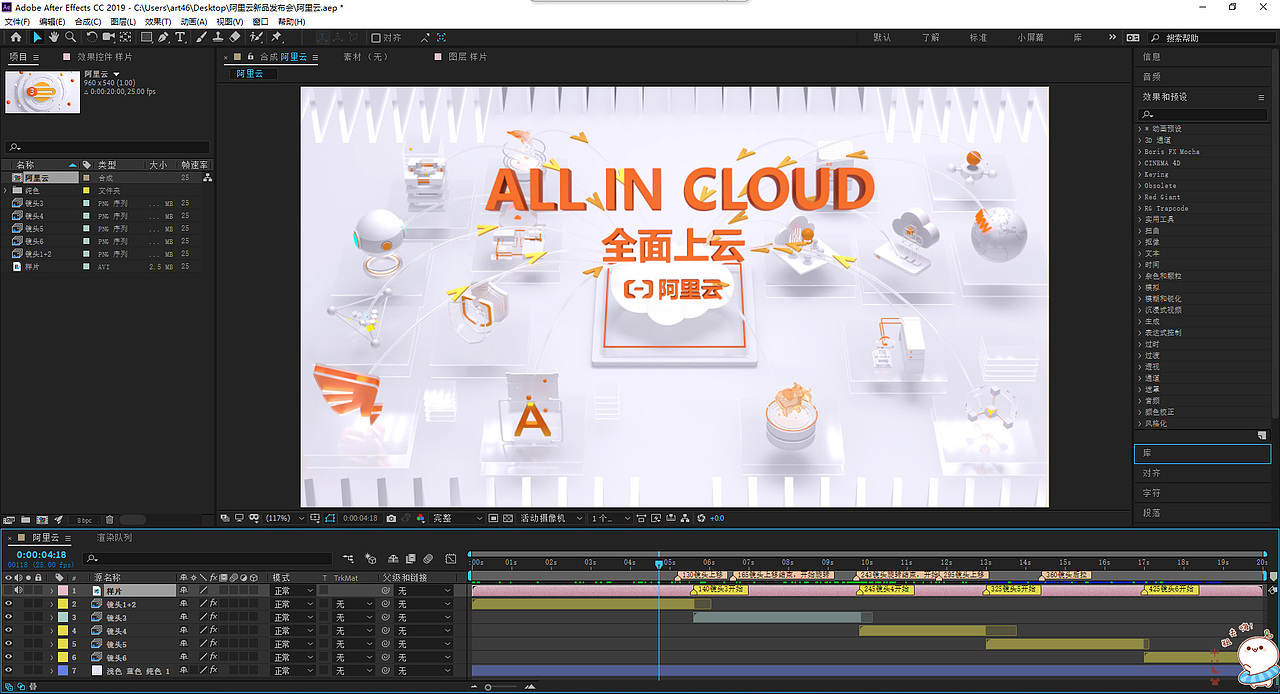This screenshot has height=694, width=1280.
Task: Reset exposure icon in viewer
Action: (702, 518)
